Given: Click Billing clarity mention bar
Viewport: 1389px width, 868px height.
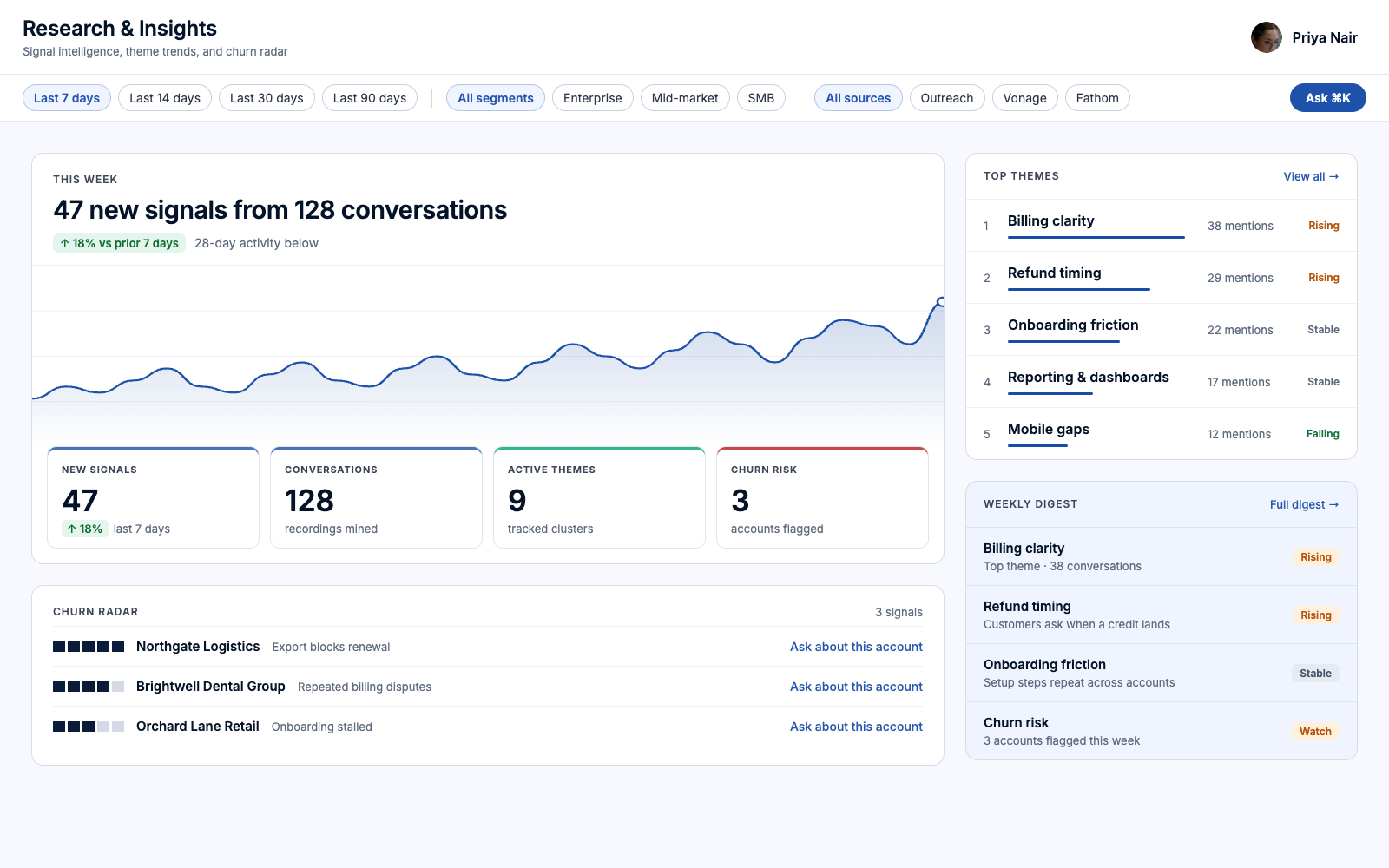Looking at the screenshot, I should coord(1096,237).
